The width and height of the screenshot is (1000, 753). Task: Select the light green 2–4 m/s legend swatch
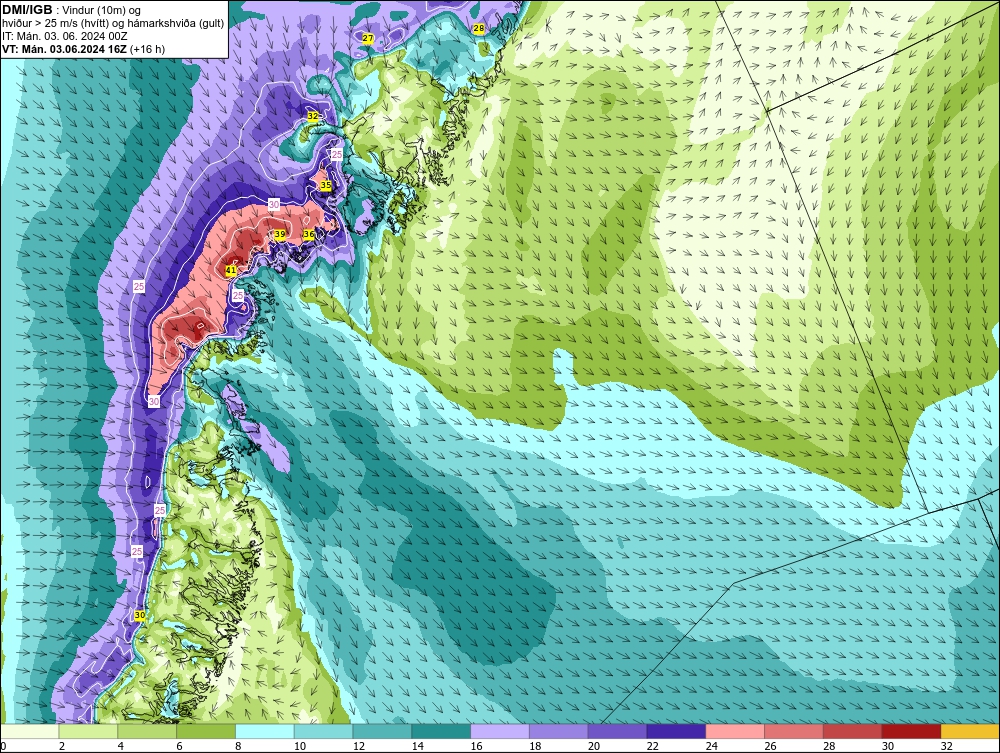tap(89, 731)
